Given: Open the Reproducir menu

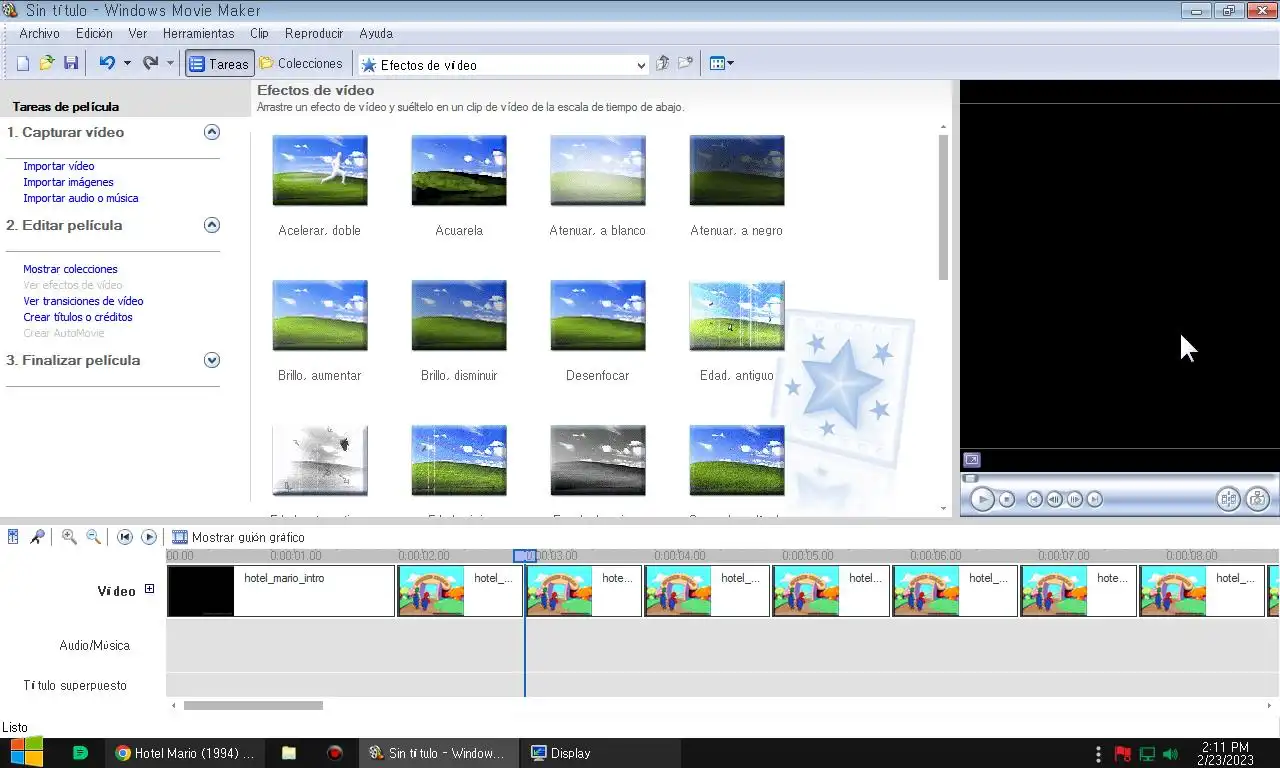Looking at the screenshot, I should point(314,33).
